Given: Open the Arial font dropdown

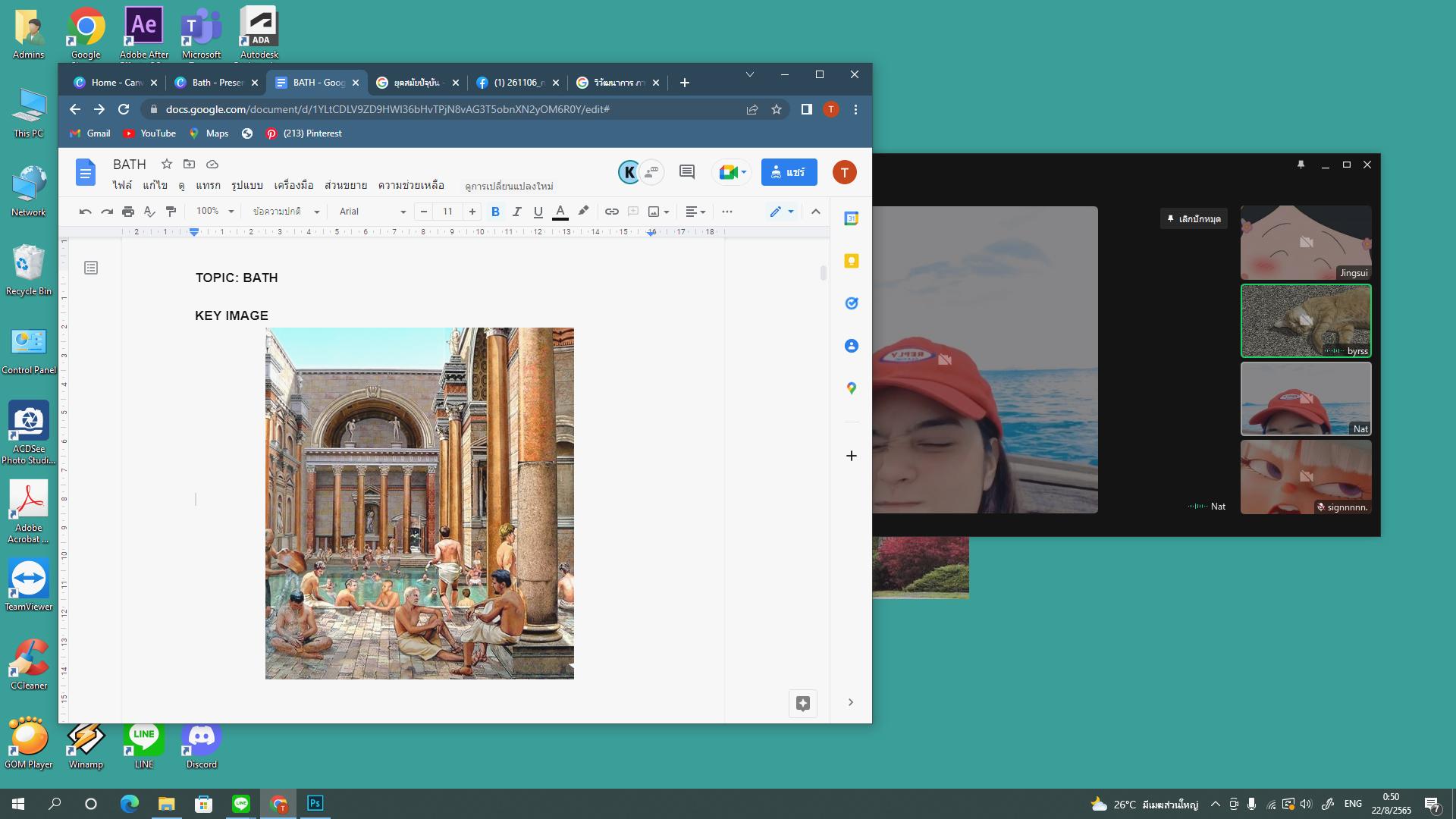Looking at the screenshot, I should [372, 212].
